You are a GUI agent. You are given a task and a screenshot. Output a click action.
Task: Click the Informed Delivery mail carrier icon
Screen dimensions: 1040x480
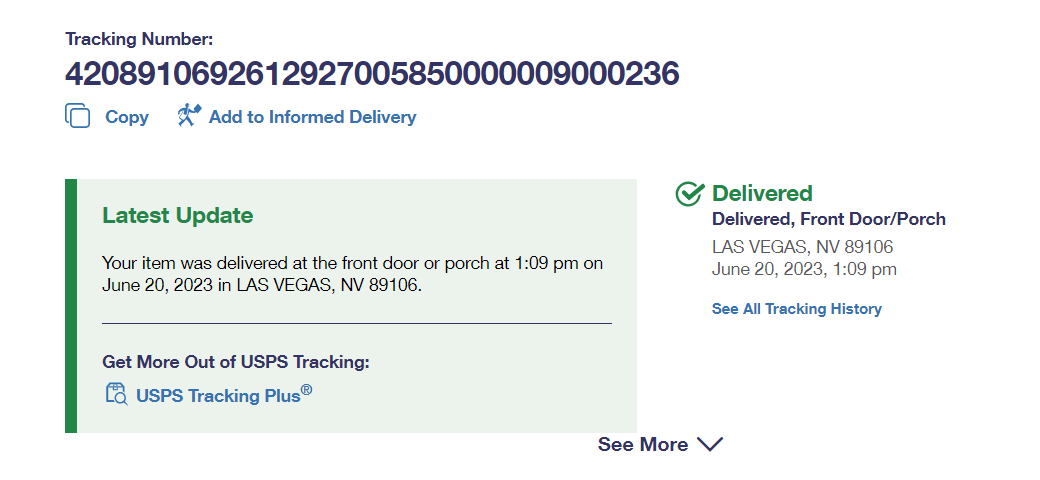coord(189,116)
